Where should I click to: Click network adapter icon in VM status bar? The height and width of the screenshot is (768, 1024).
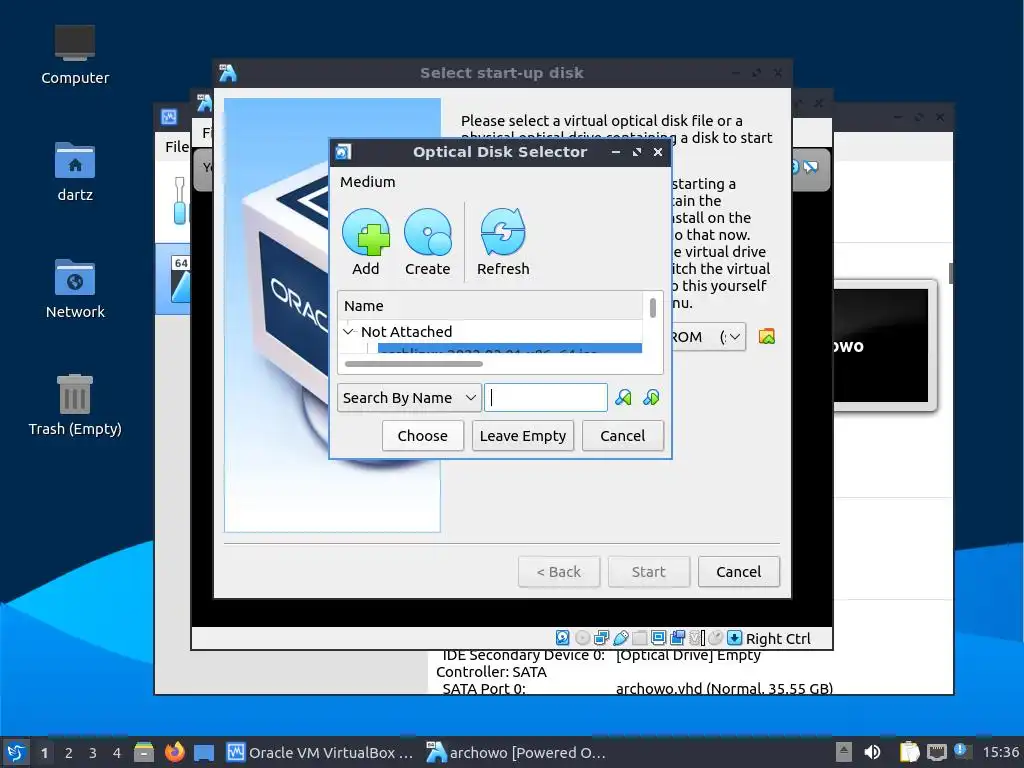coord(601,638)
